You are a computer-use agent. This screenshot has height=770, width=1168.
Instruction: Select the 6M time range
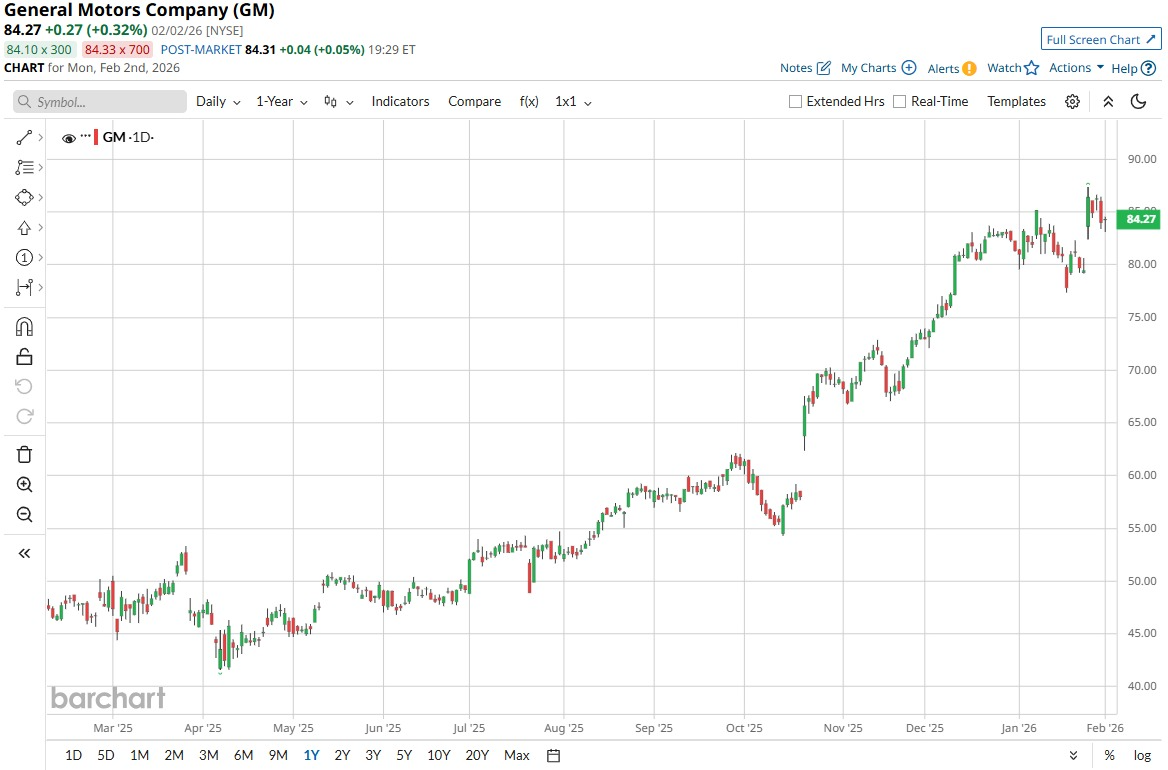pos(243,755)
